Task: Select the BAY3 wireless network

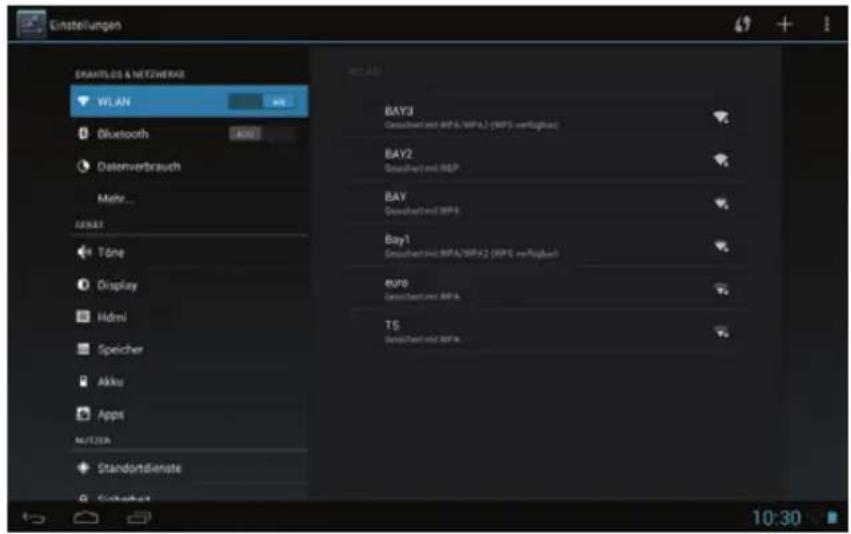Action: click(x=548, y=117)
